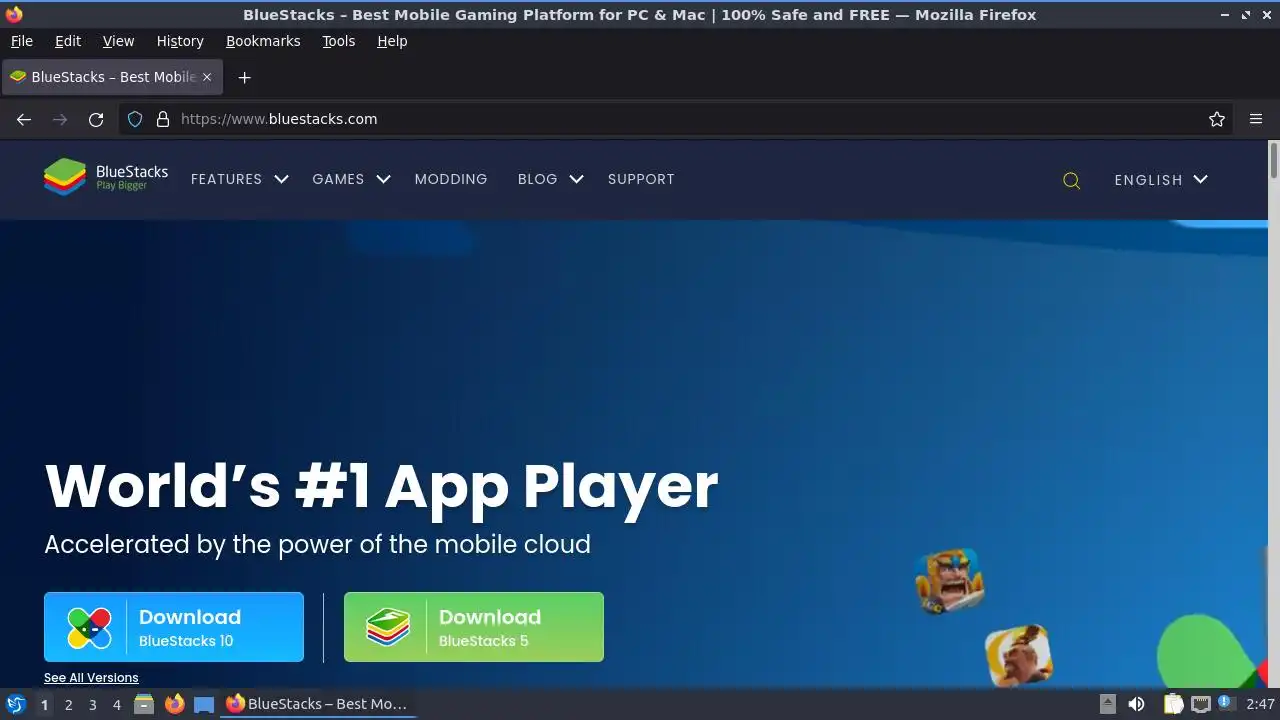Screen dimensions: 1280x720
Task: Switch to workspace 2 in taskbar
Action: coord(68,704)
